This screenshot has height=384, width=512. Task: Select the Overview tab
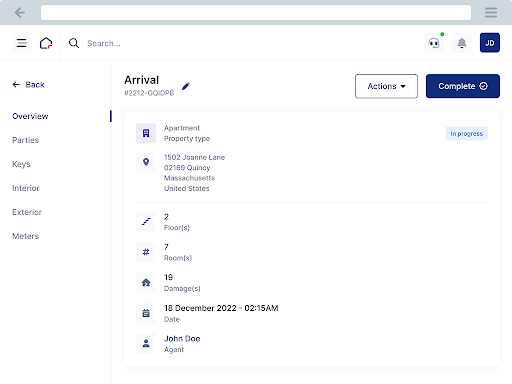30,116
